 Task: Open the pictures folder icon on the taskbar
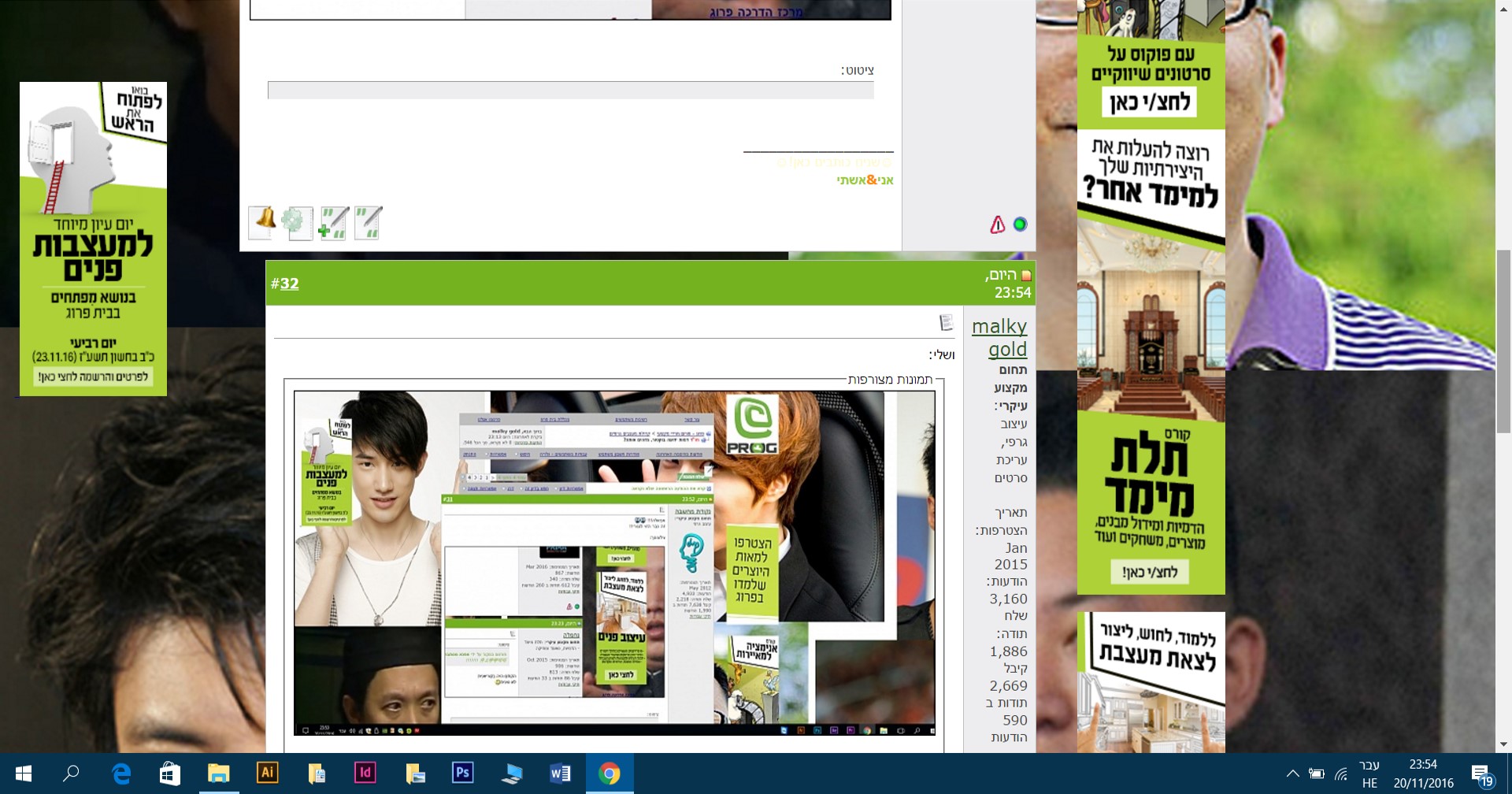(x=415, y=774)
